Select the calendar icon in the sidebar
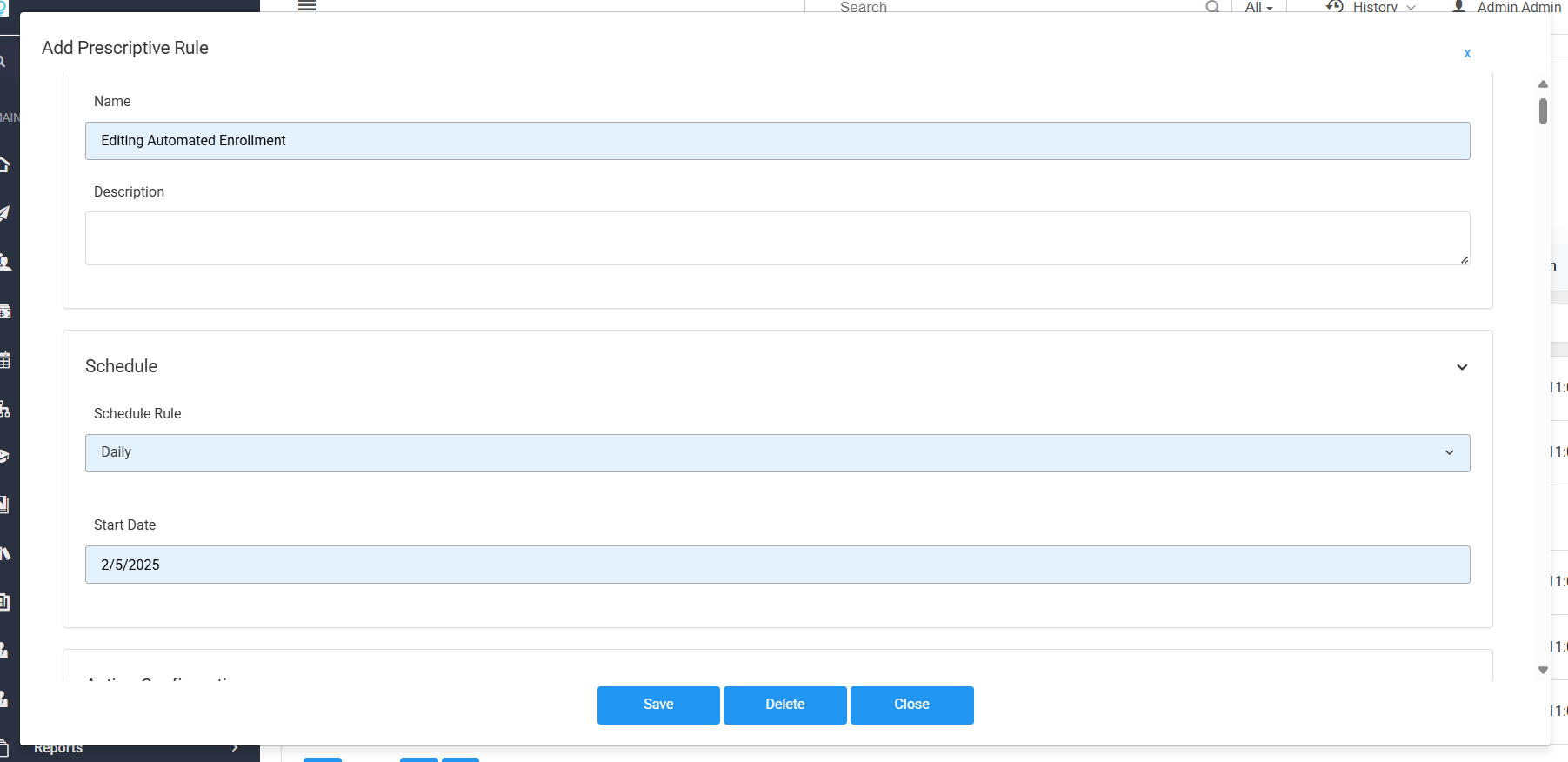This screenshot has height=762, width=1568. [x=5, y=359]
